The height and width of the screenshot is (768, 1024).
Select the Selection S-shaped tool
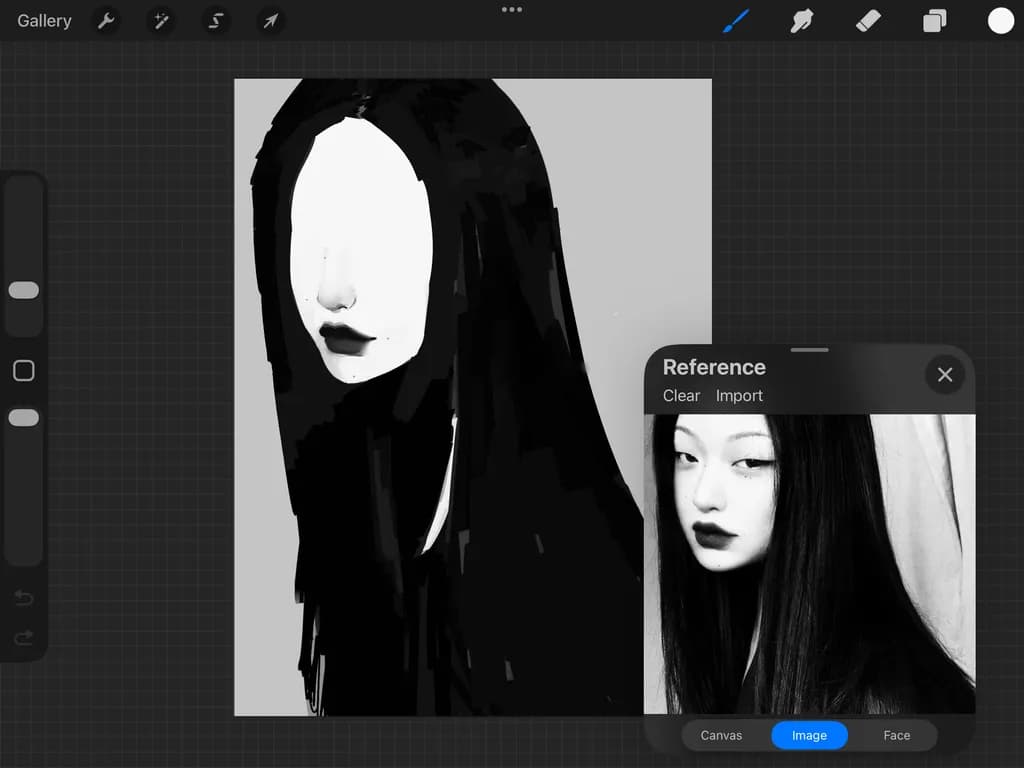click(216, 21)
